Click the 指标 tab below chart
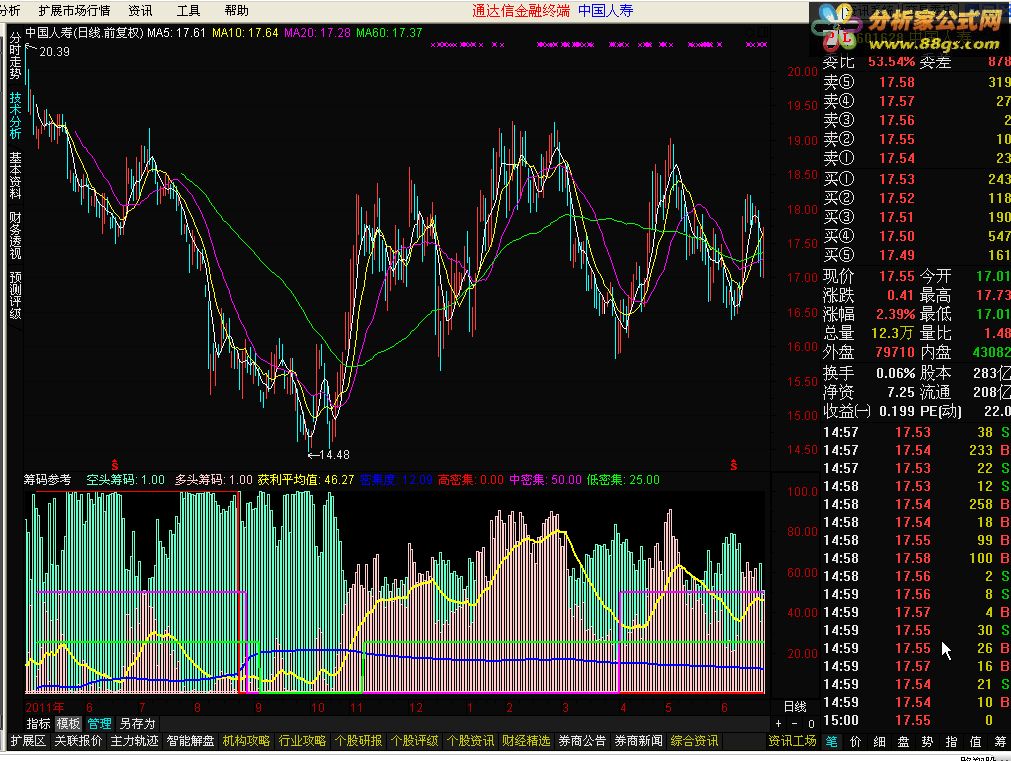 [38, 724]
